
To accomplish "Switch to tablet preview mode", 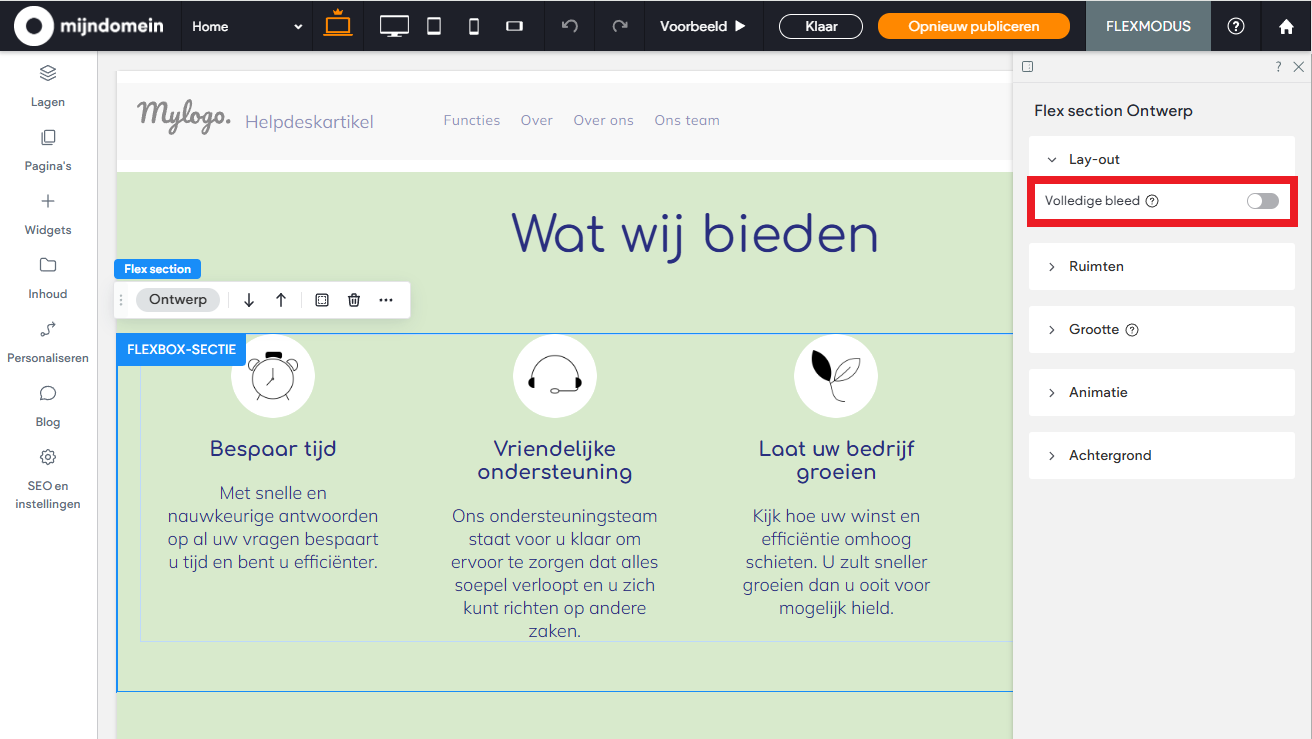I will [434, 26].
